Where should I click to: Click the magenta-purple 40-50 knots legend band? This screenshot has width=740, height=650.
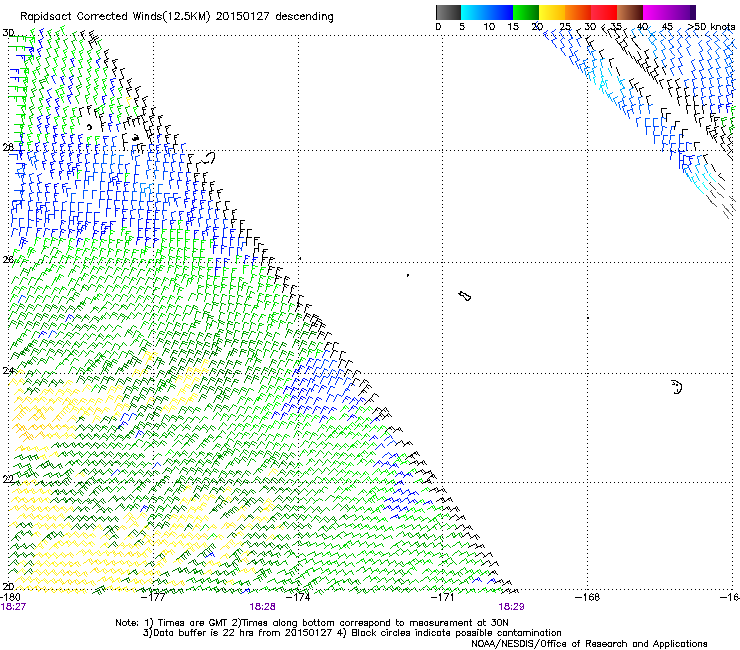pyautogui.click(x=669, y=12)
